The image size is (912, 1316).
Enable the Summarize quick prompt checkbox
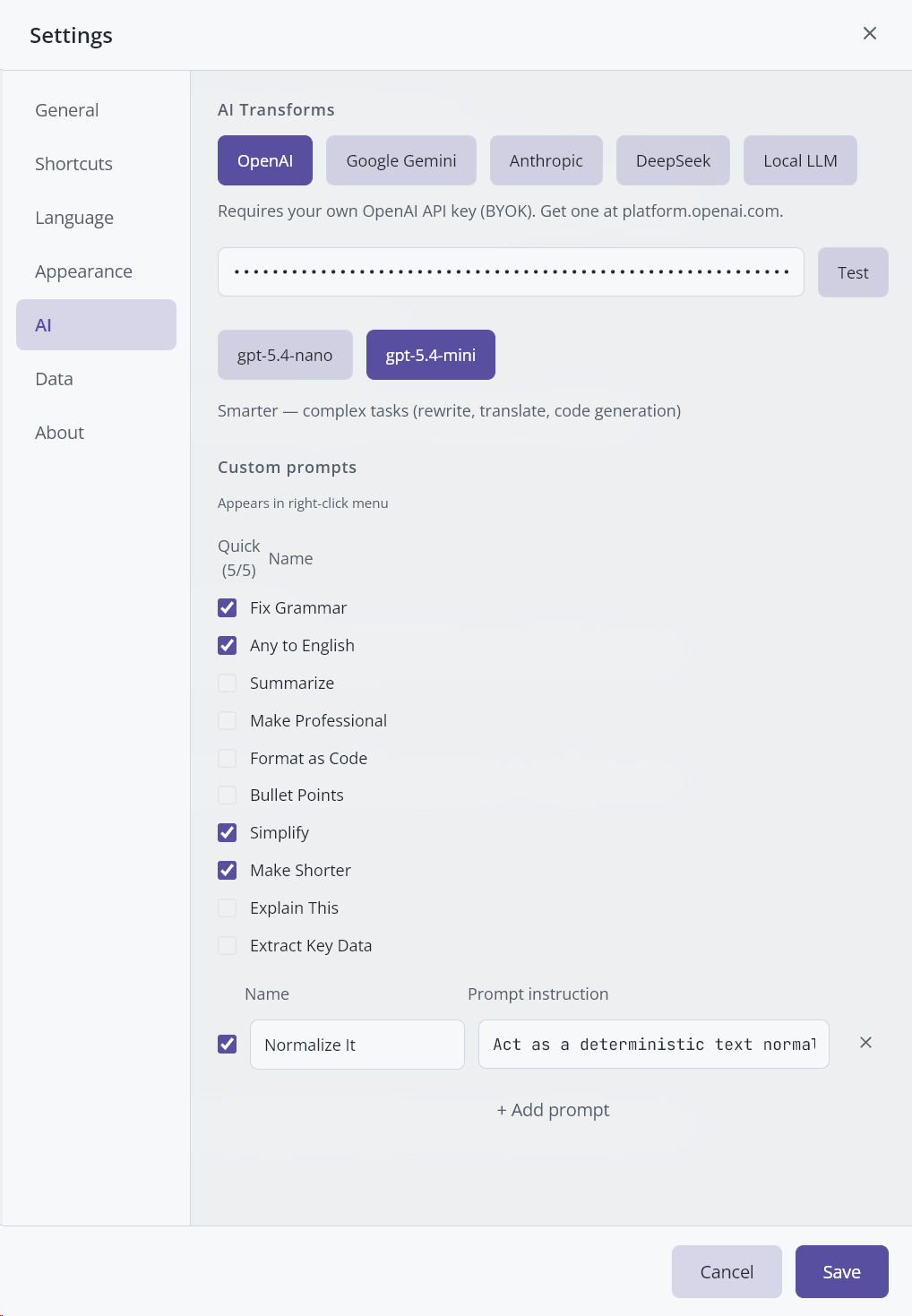(x=228, y=683)
